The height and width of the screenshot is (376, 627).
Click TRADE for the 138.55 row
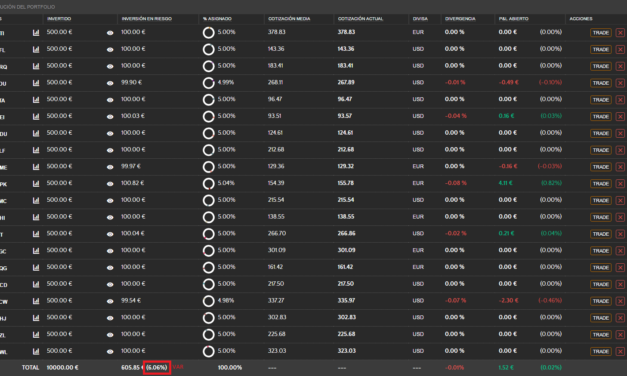click(x=601, y=217)
